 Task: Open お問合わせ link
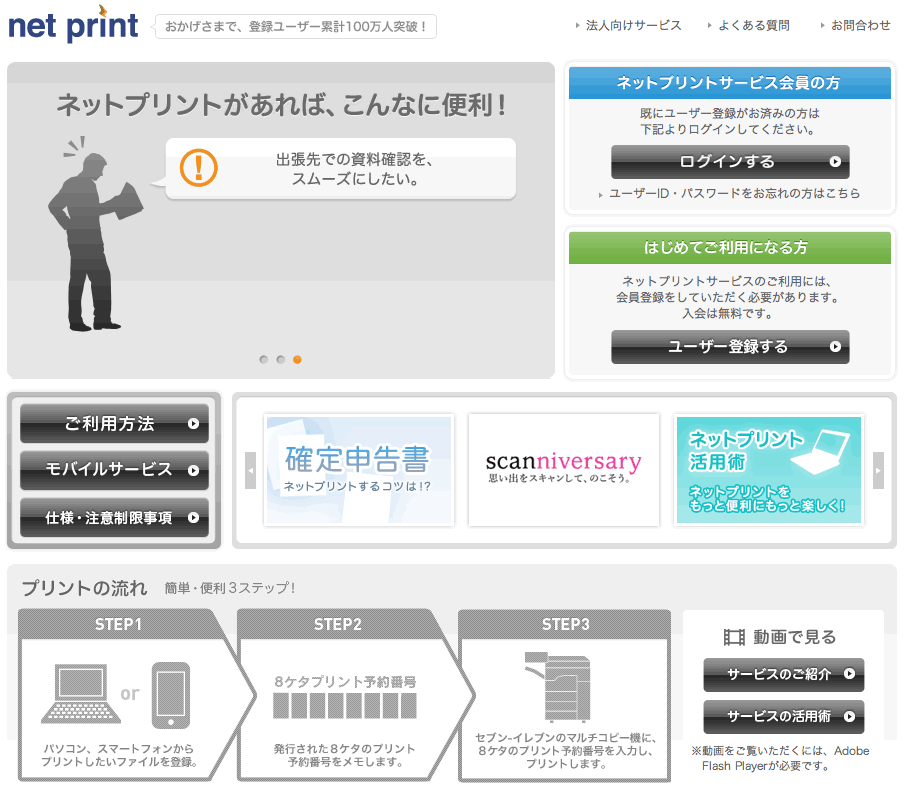tap(860, 26)
